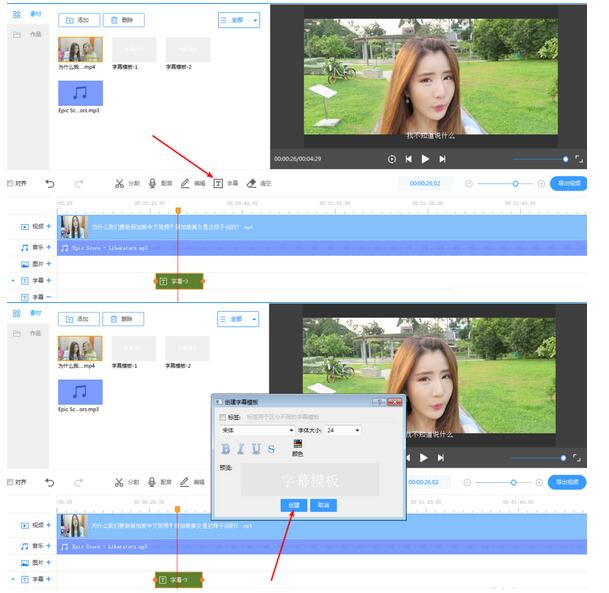Open the 颜色 color picker swatch

(297, 443)
